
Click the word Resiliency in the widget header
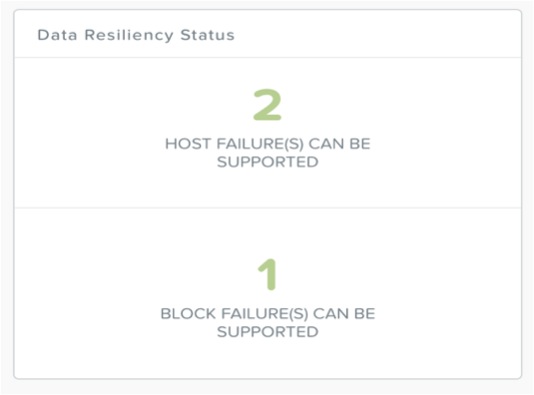pyautogui.click(x=129, y=35)
